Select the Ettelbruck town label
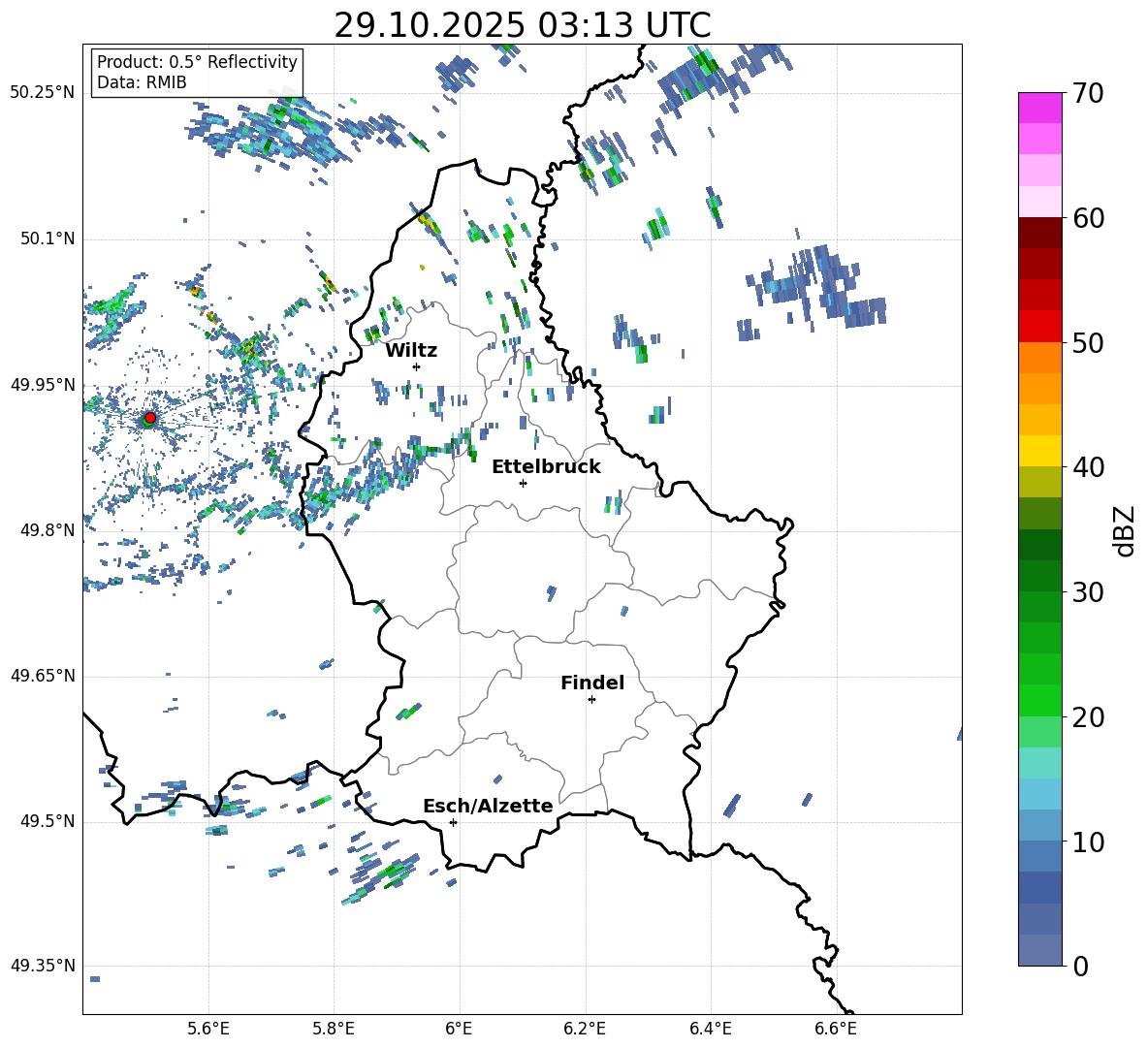The width and height of the screenshot is (1148, 1048). coord(545,466)
